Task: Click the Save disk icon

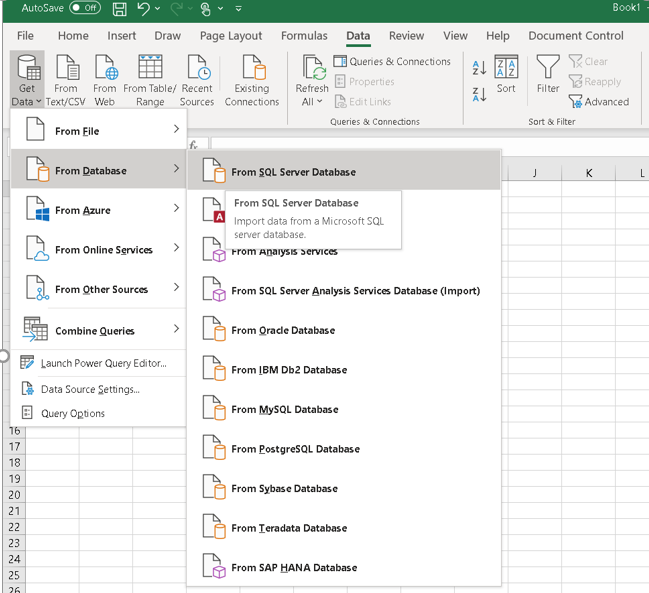Action: (120, 9)
